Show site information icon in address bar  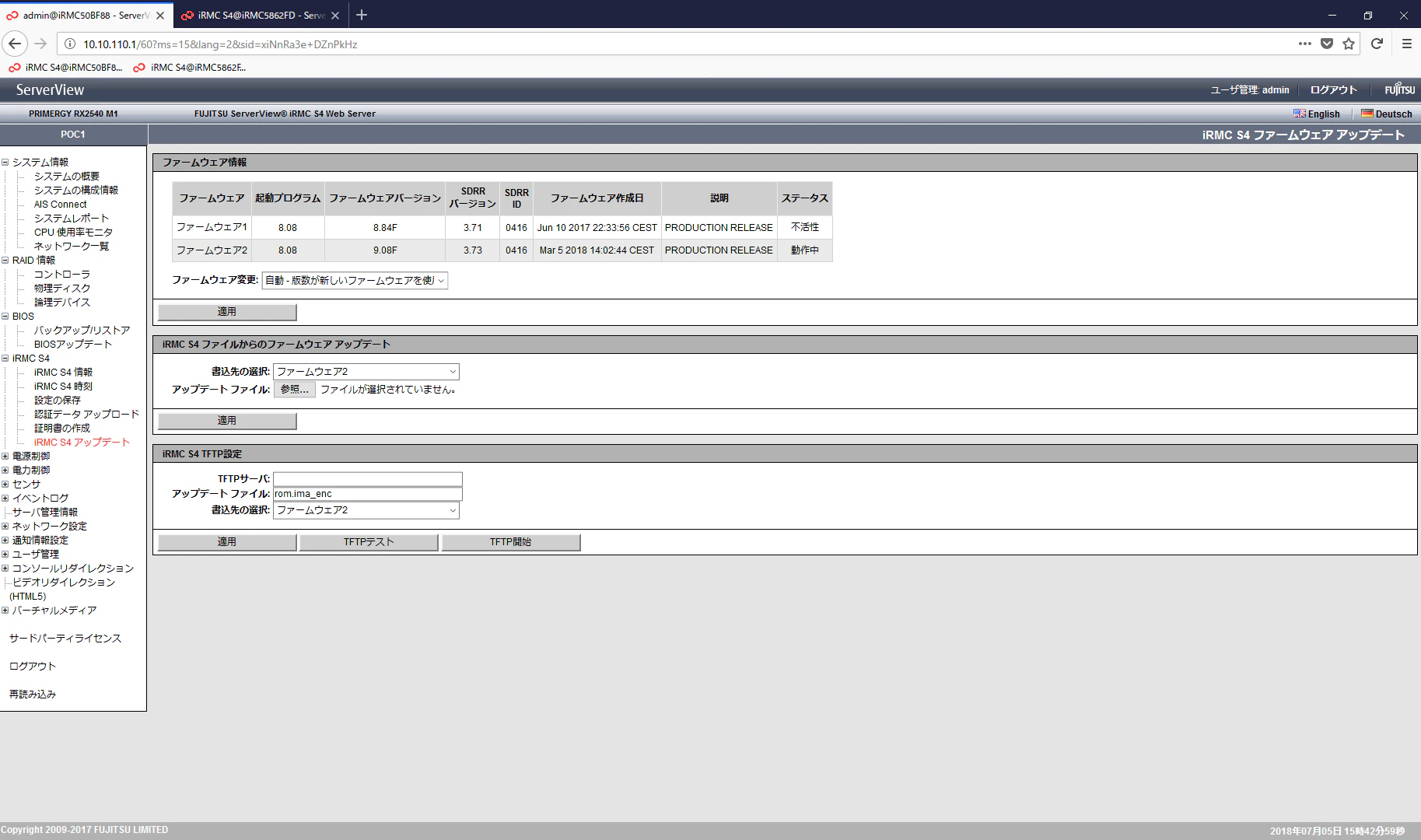tap(69, 44)
